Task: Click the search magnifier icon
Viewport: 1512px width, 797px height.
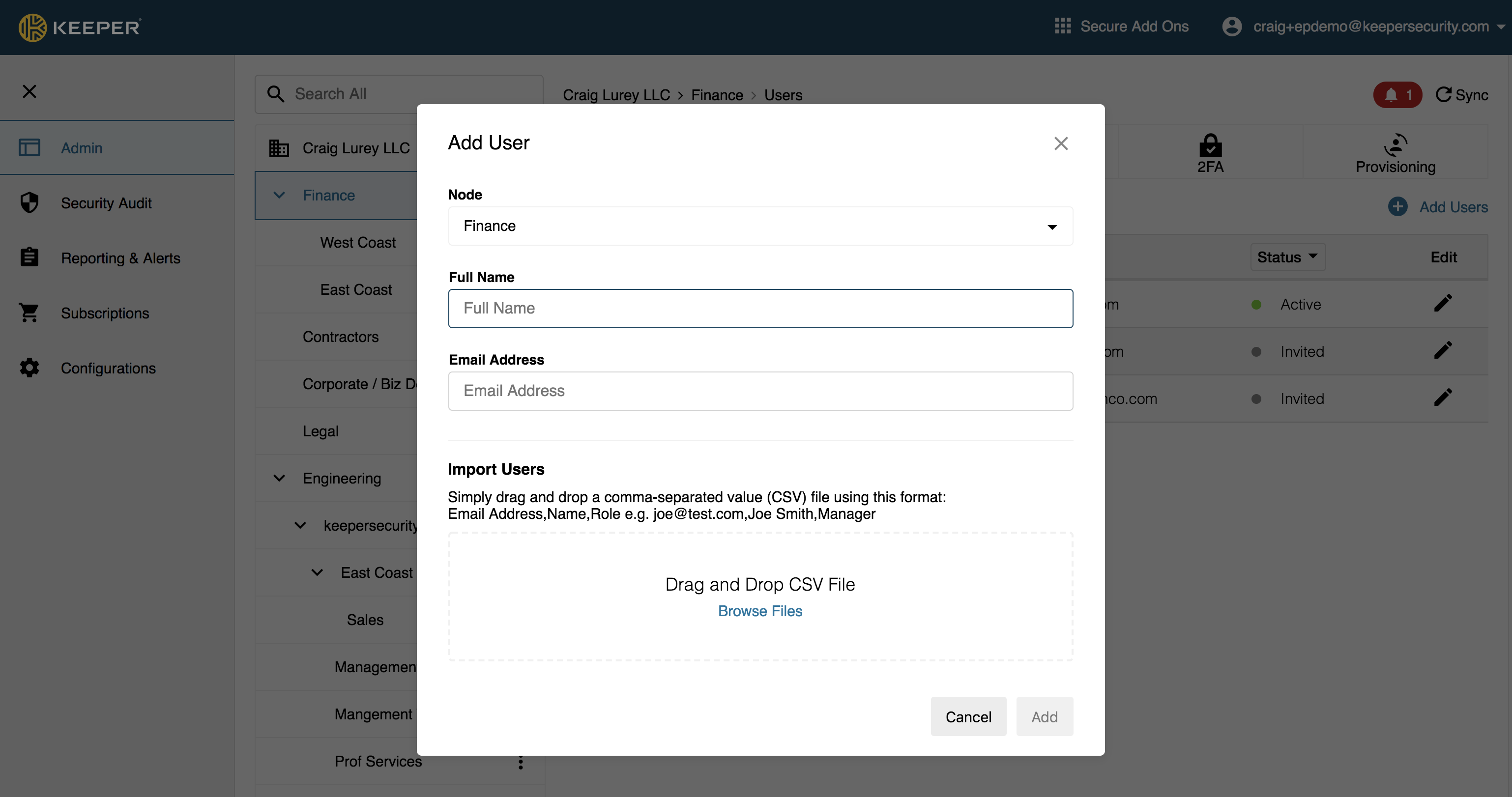Action: click(x=275, y=94)
